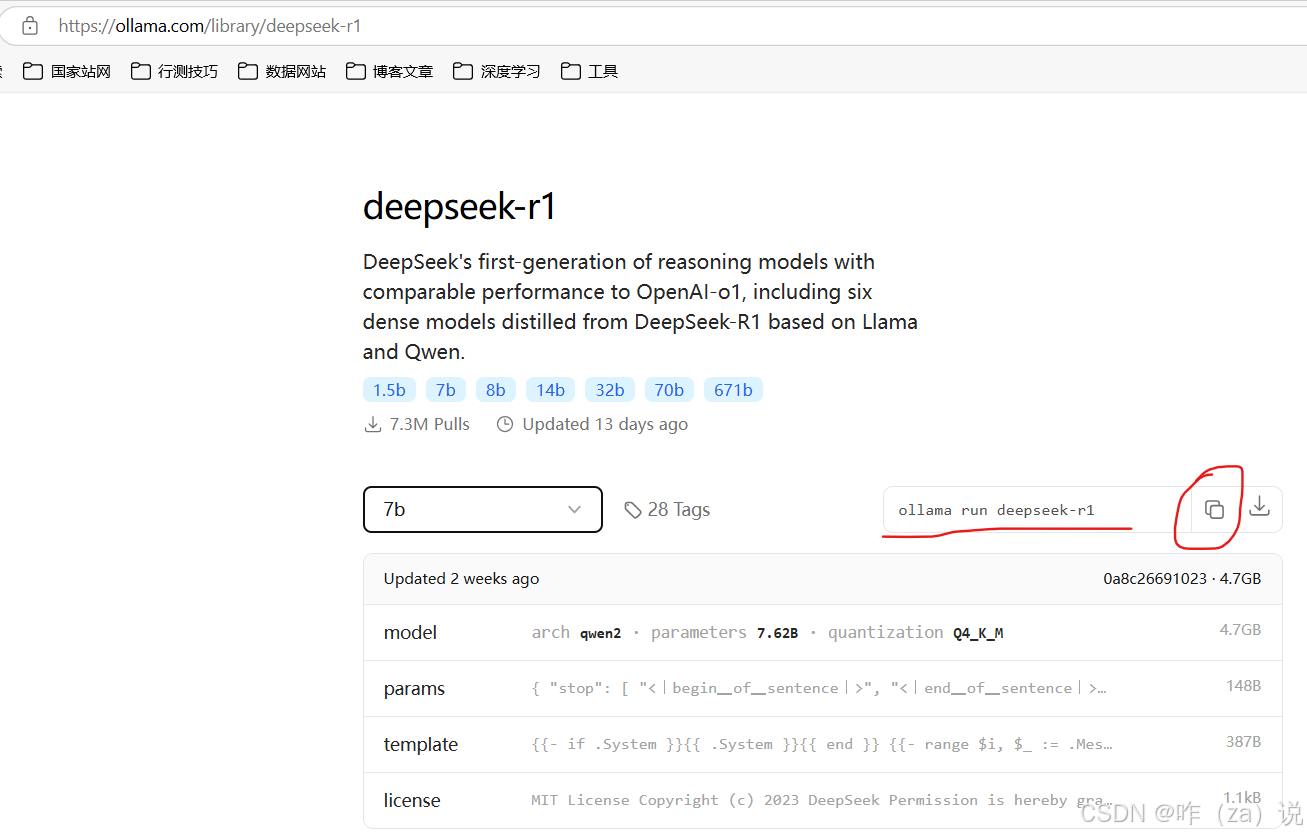Open the 数据网站 bookmark folder
The height and width of the screenshot is (835, 1307).
point(282,71)
